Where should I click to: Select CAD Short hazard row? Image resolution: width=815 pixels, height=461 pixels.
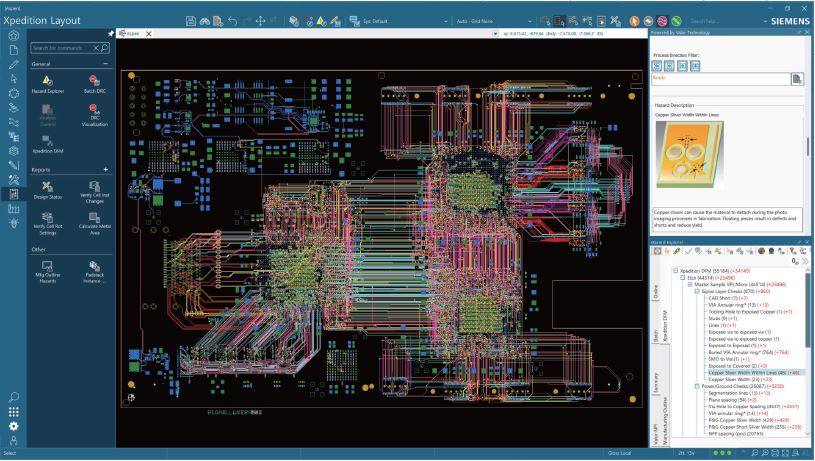728,298
